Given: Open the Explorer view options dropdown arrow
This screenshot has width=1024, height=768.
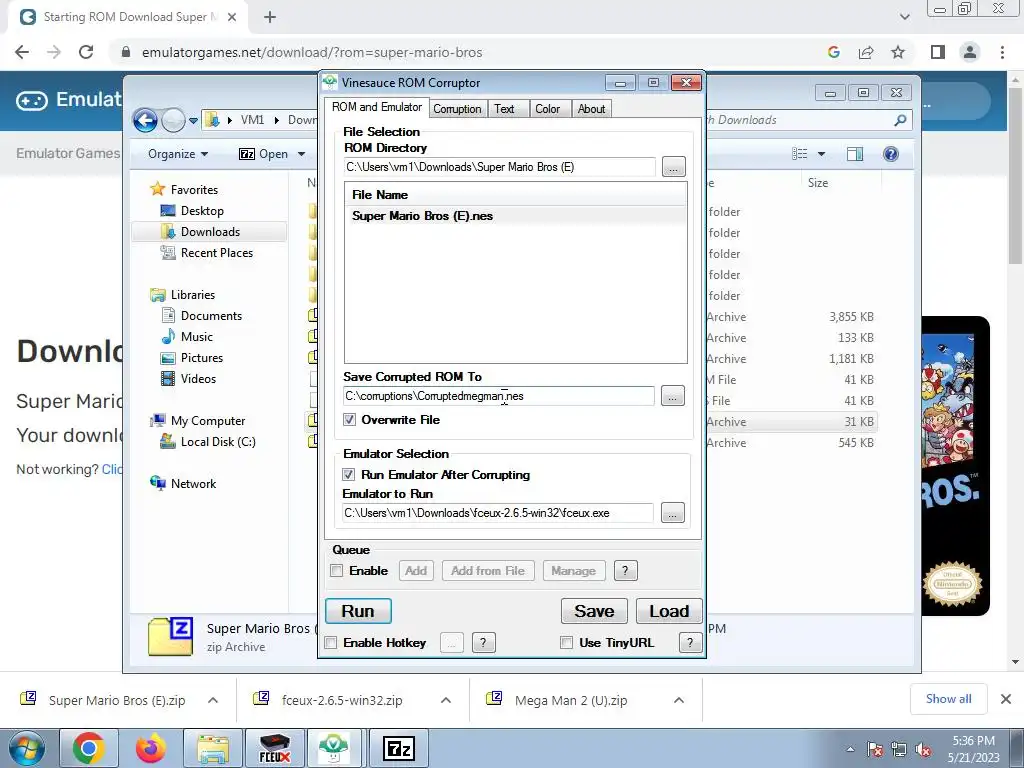Looking at the screenshot, I should point(822,154).
